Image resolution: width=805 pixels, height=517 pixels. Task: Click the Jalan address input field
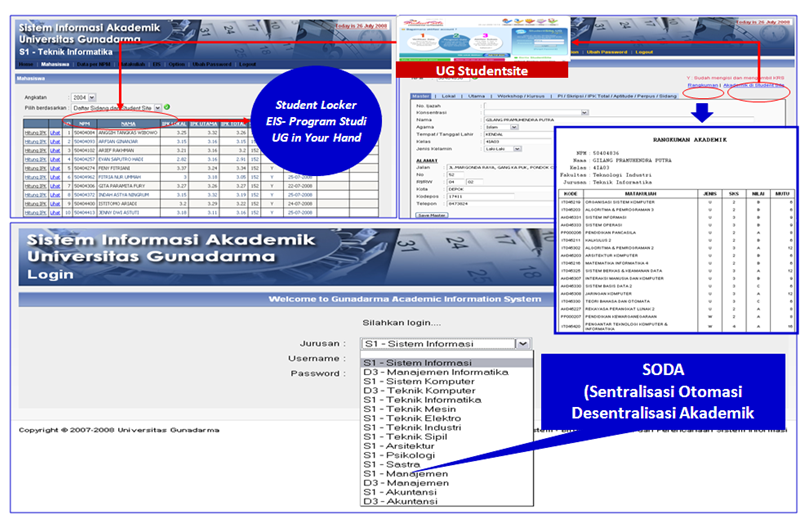501,167
